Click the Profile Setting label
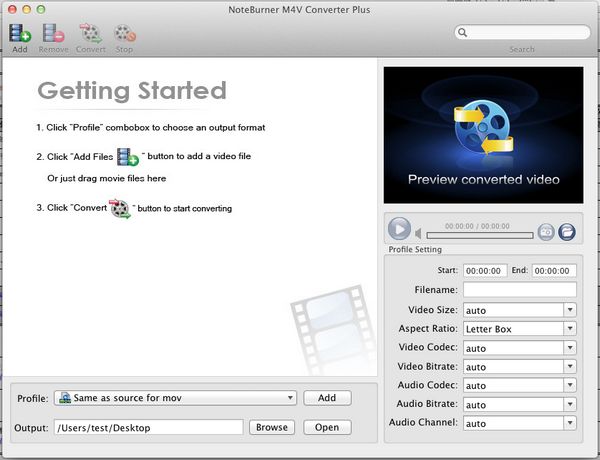Image resolution: width=600 pixels, height=460 pixels. coord(415,250)
